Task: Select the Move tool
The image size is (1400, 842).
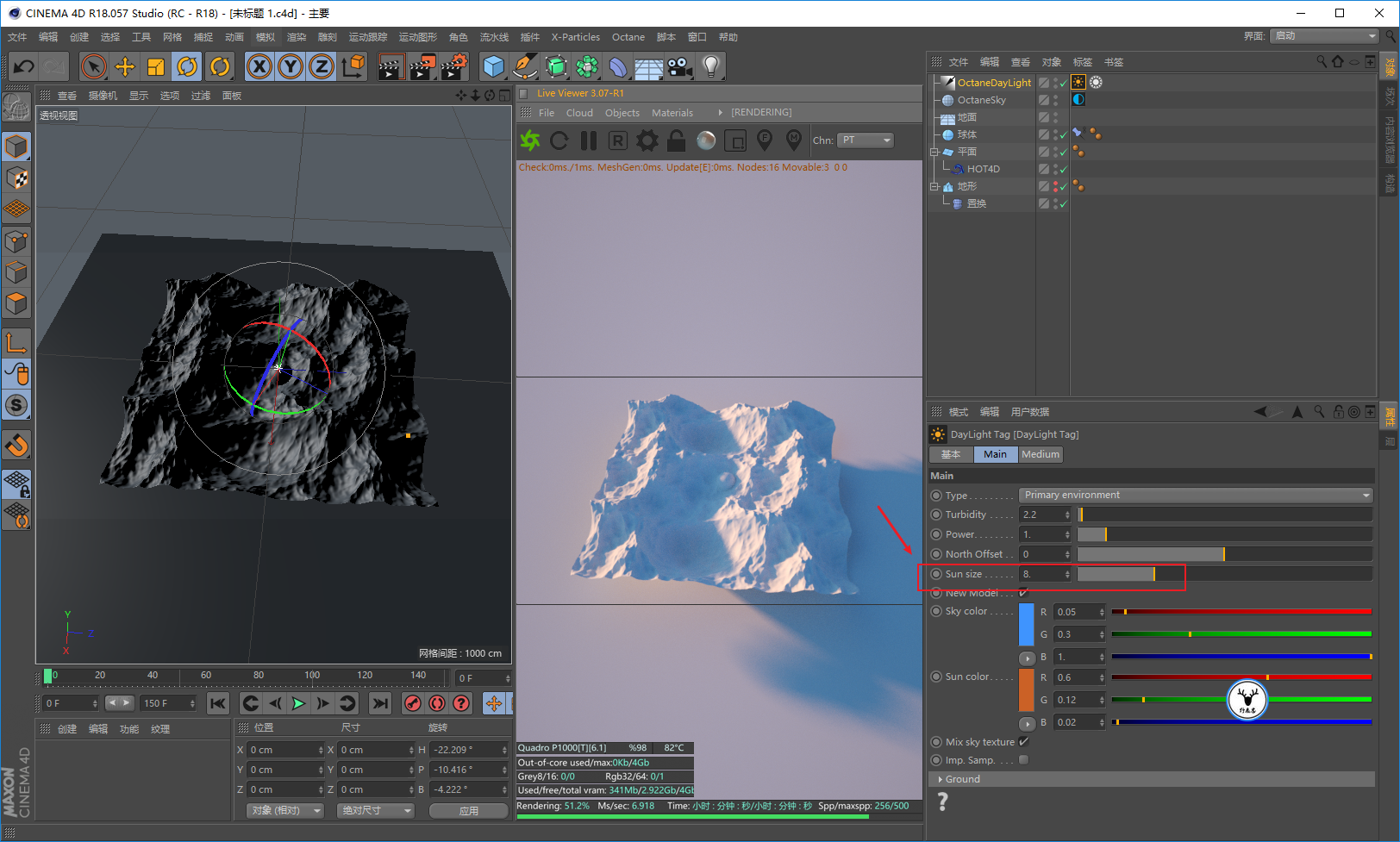Action: click(x=125, y=66)
